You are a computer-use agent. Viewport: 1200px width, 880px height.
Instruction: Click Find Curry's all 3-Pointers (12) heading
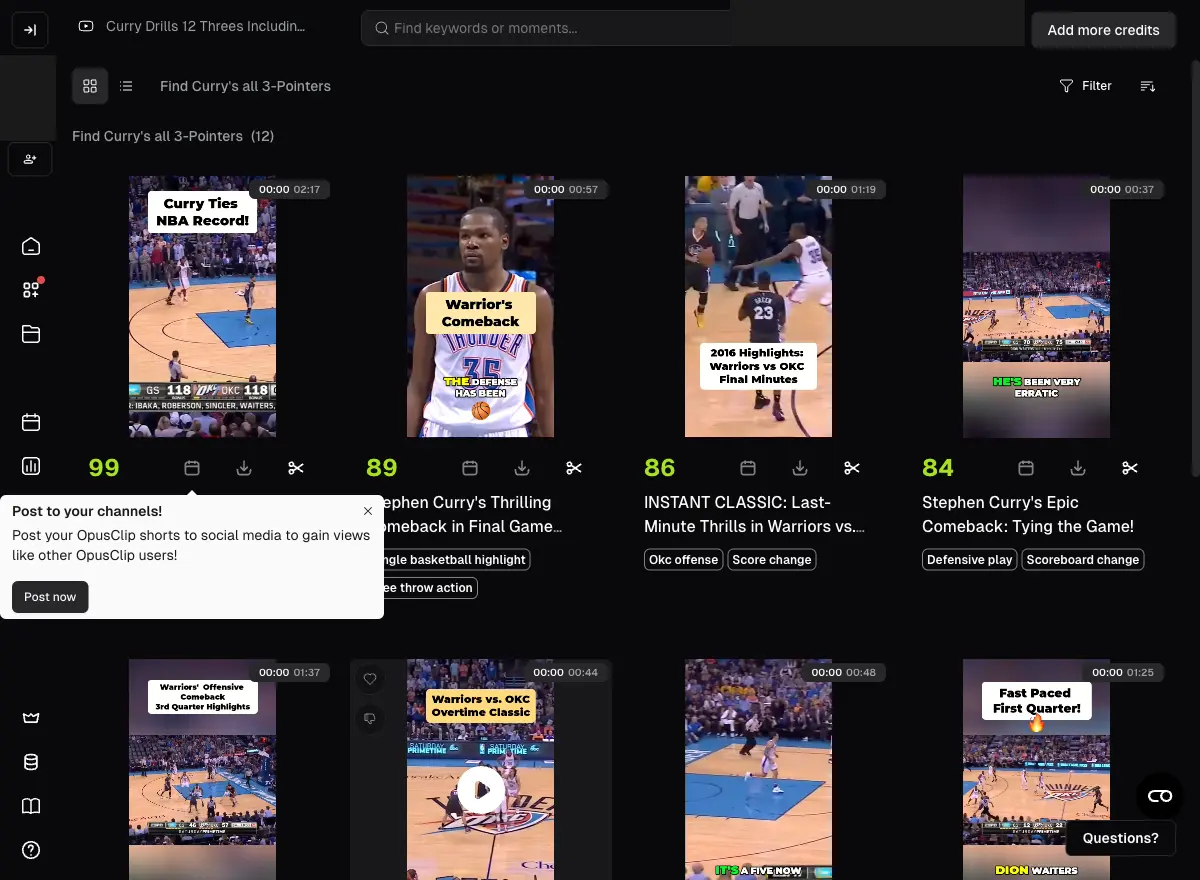173,136
